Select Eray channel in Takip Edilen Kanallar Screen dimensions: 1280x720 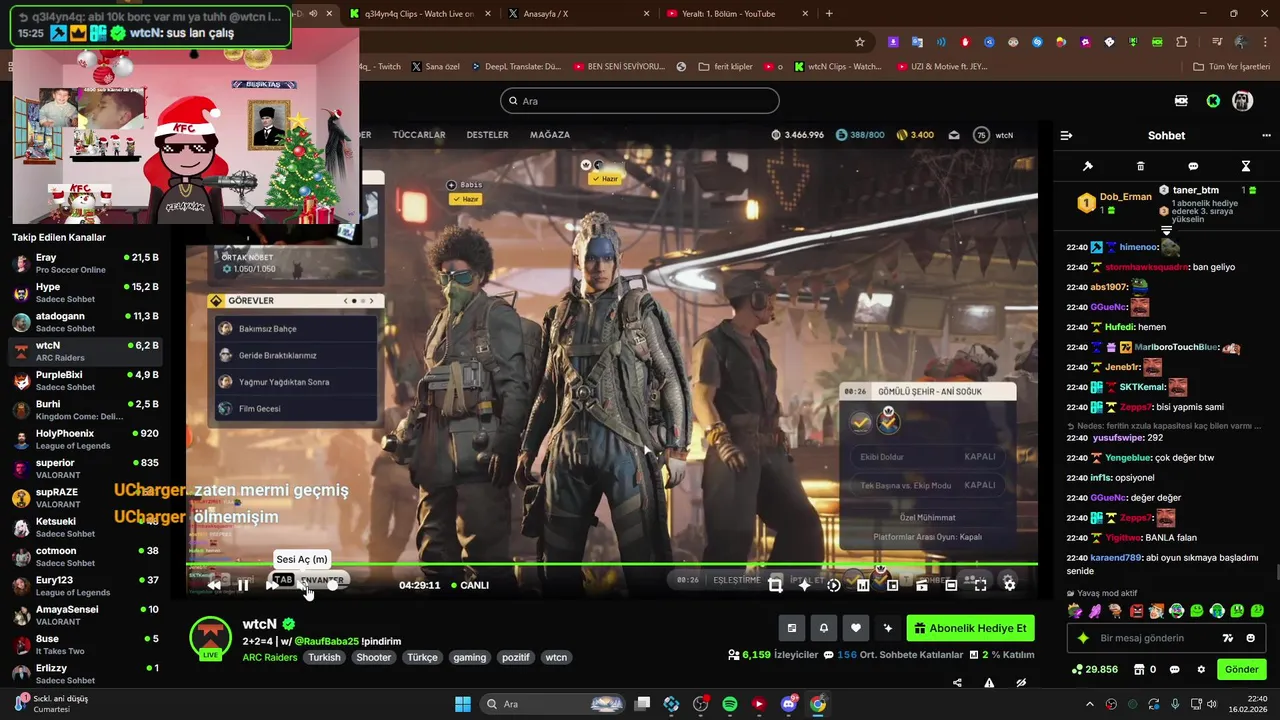point(85,263)
